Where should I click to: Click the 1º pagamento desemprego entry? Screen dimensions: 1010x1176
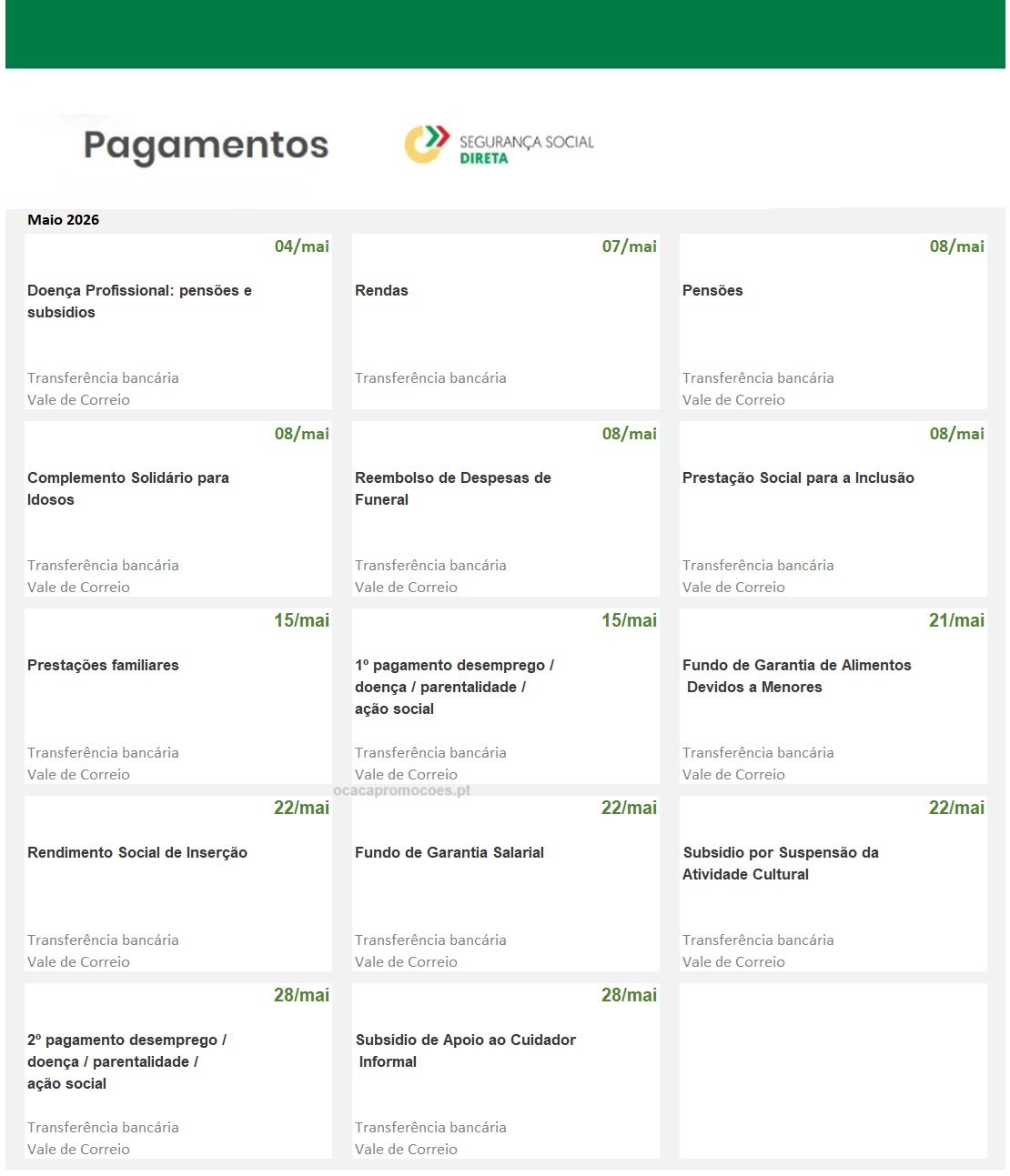tap(454, 687)
